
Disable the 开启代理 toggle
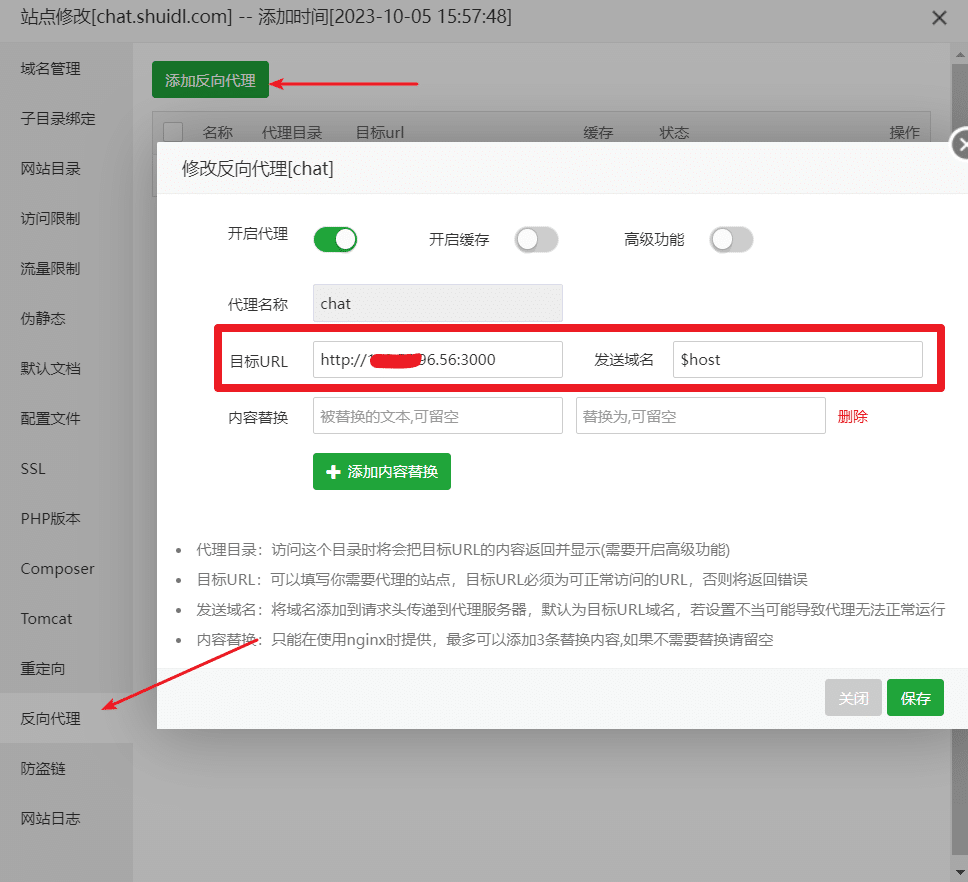(335, 239)
